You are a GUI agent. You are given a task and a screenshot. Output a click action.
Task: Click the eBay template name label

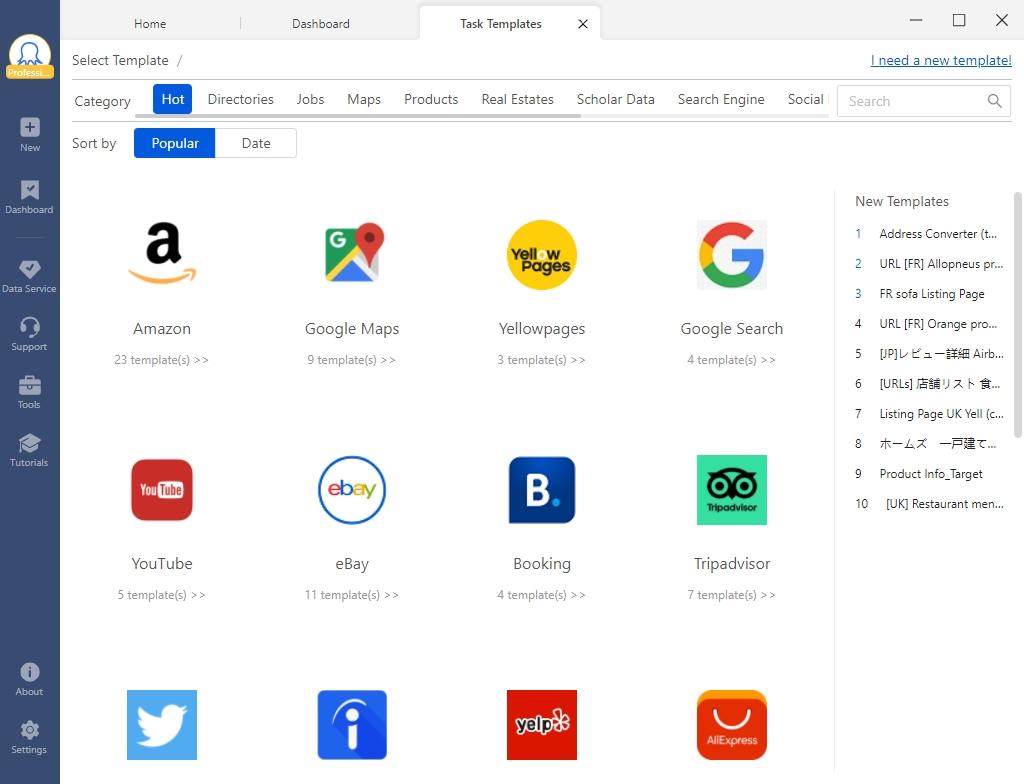(352, 564)
